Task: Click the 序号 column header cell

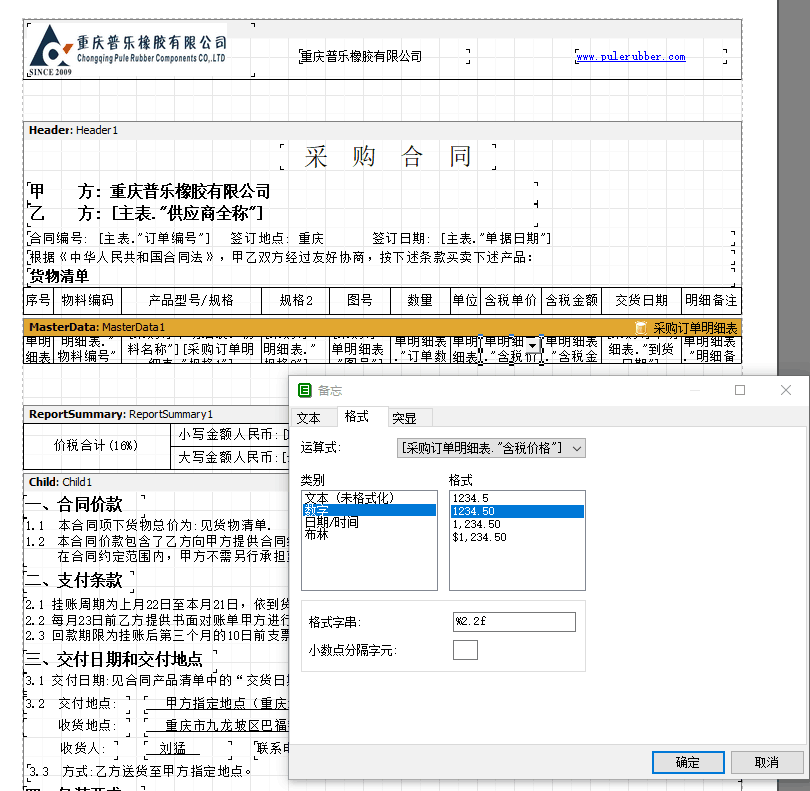Action: [38, 301]
